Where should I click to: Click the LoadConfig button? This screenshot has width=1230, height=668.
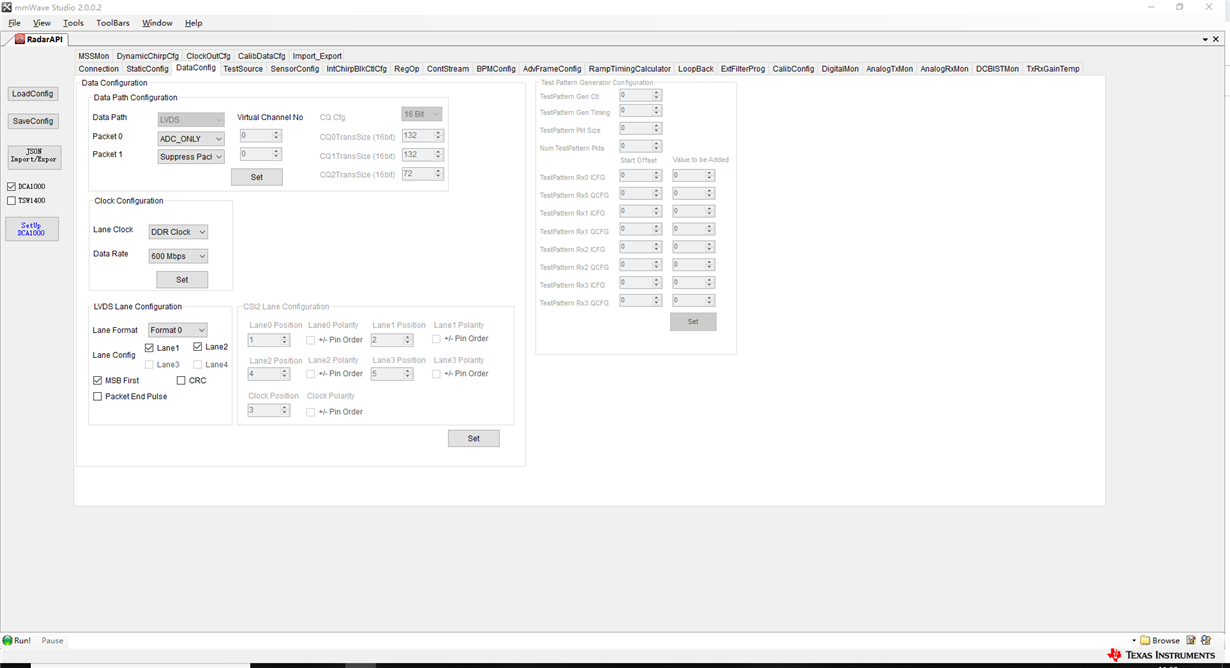click(x=33, y=94)
